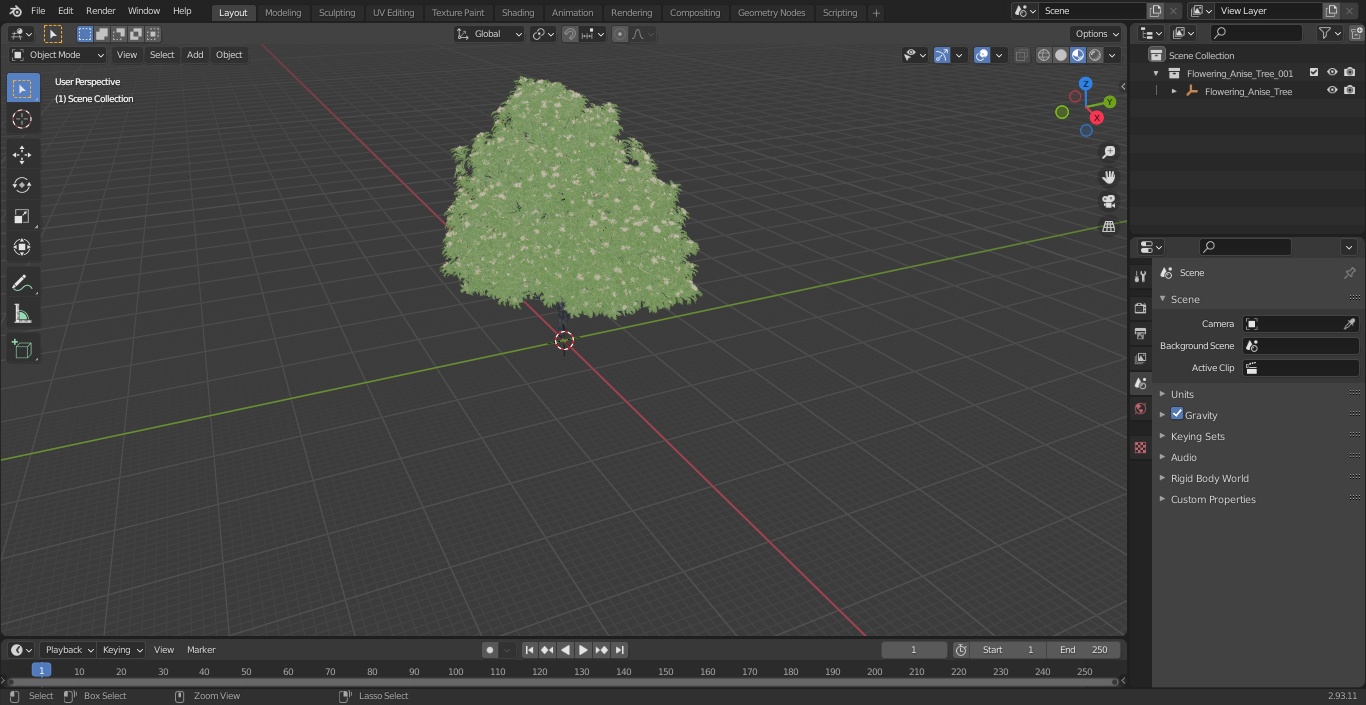Switch to rendered viewport shading
Viewport: 1366px width, 705px height.
[x=1095, y=55]
